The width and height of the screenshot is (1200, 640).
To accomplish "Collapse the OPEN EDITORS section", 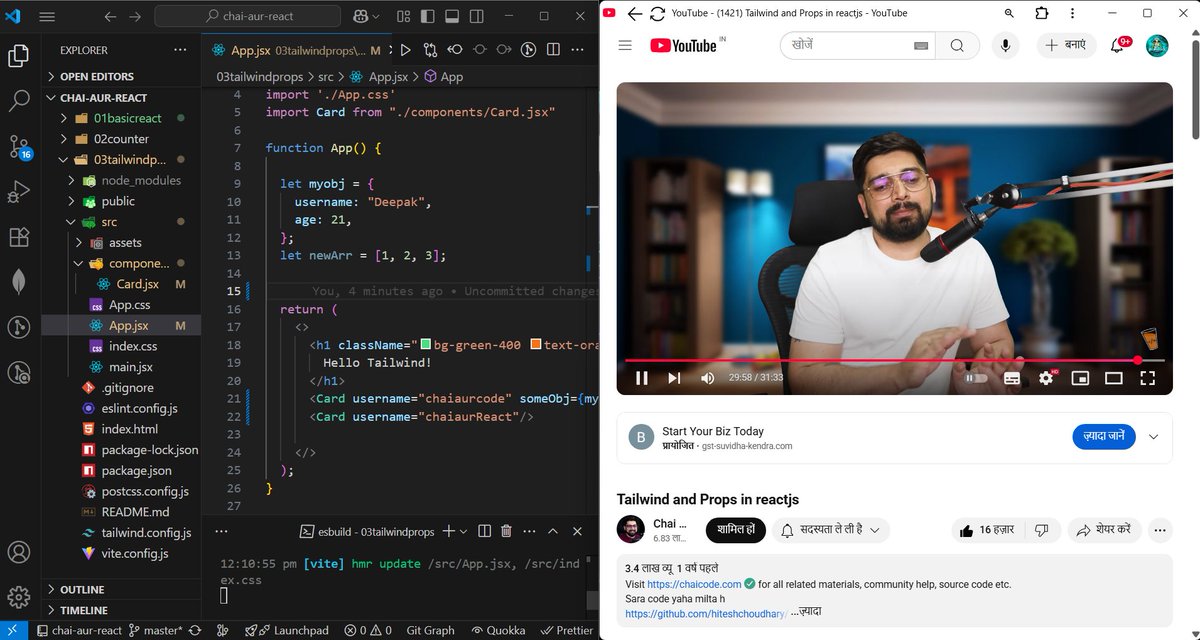I will (x=121, y=77).
